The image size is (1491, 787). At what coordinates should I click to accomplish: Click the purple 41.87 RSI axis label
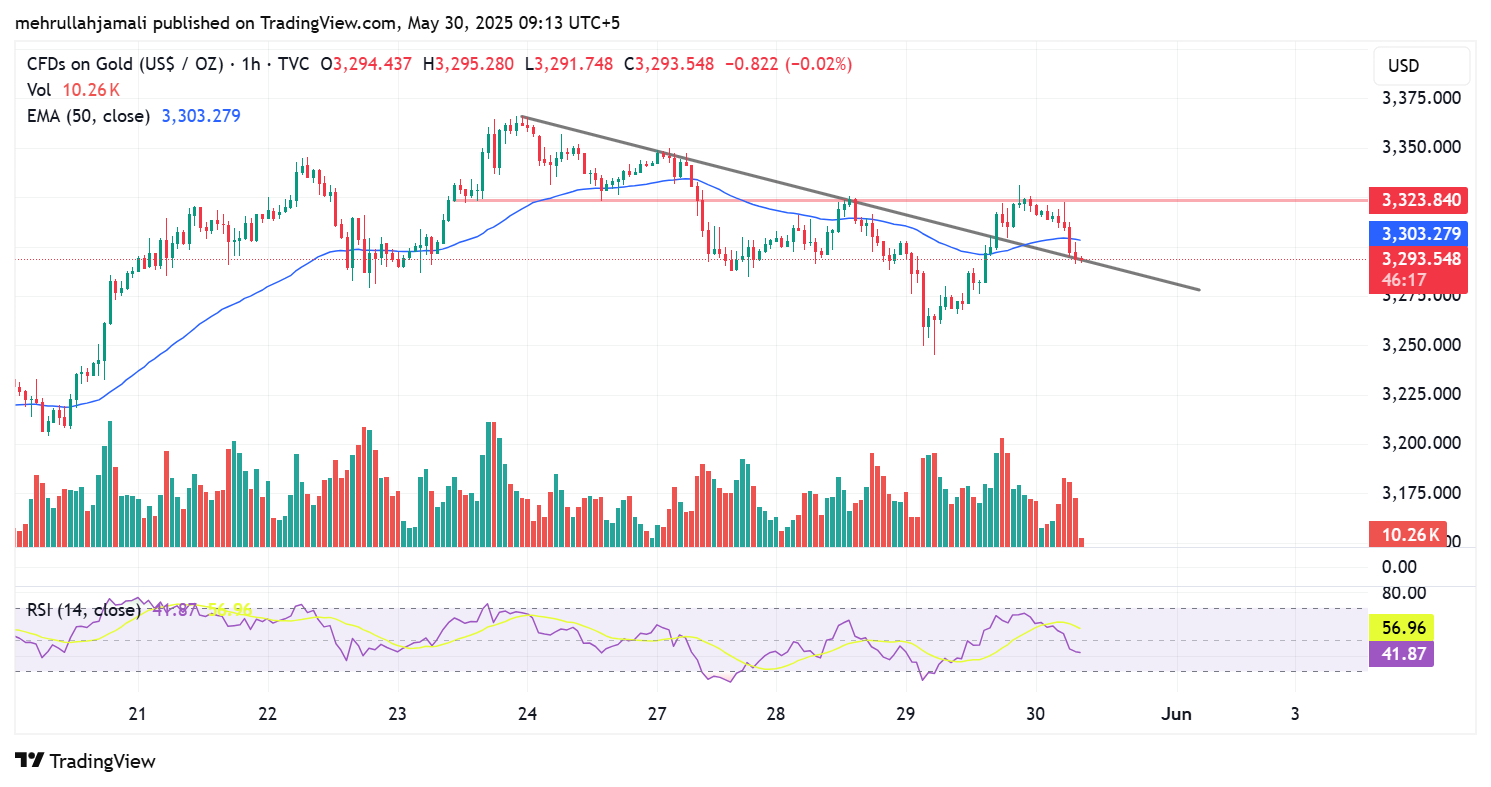click(x=1400, y=653)
